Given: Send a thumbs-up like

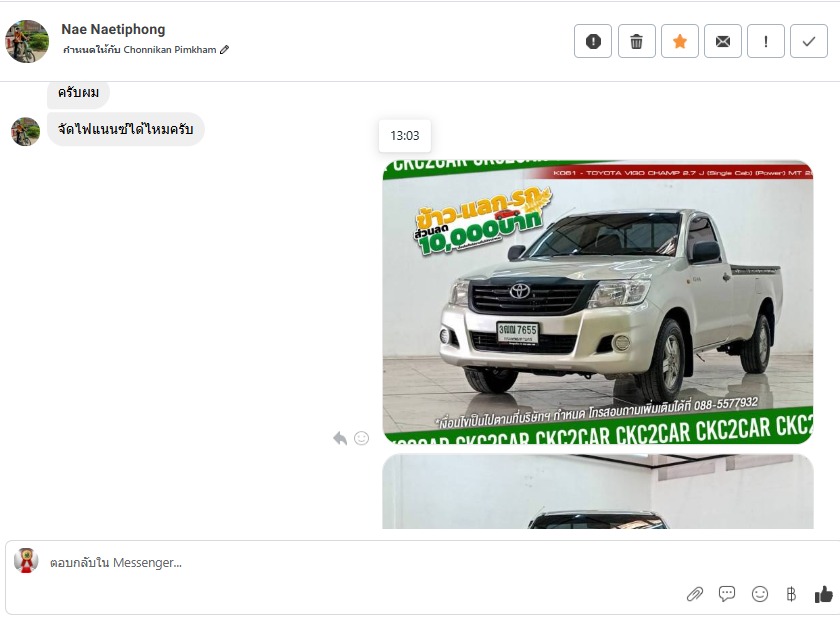Looking at the screenshot, I should (x=823, y=594).
